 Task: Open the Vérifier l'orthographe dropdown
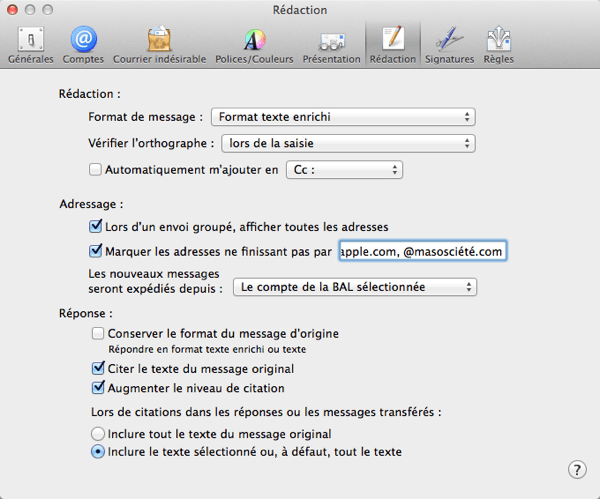[x=345, y=143]
